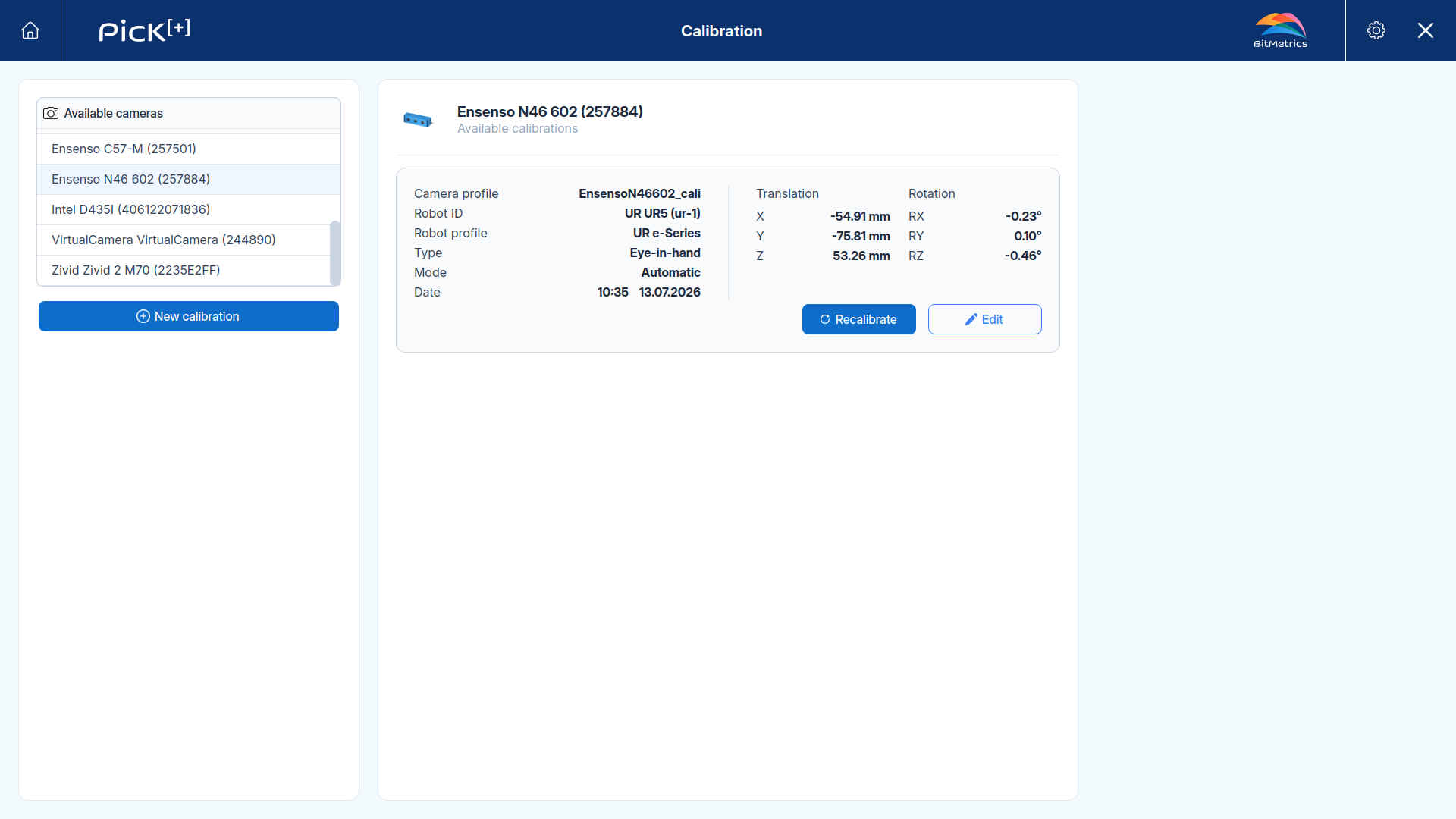
Task: Click the Ensenso N46 602 (257884) title
Action: click(550, 111)
